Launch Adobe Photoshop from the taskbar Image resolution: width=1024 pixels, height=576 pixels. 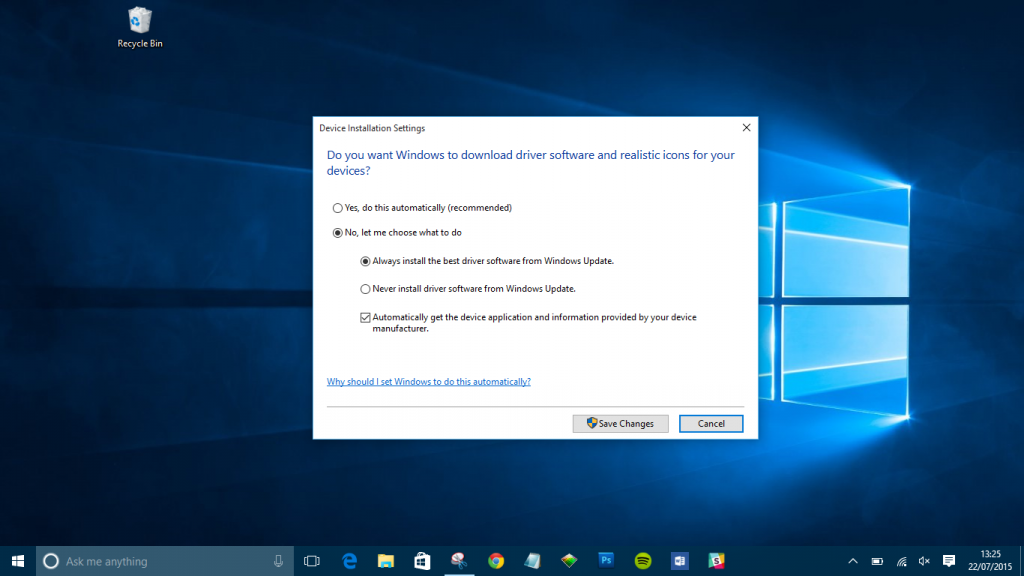pos(607,560)
